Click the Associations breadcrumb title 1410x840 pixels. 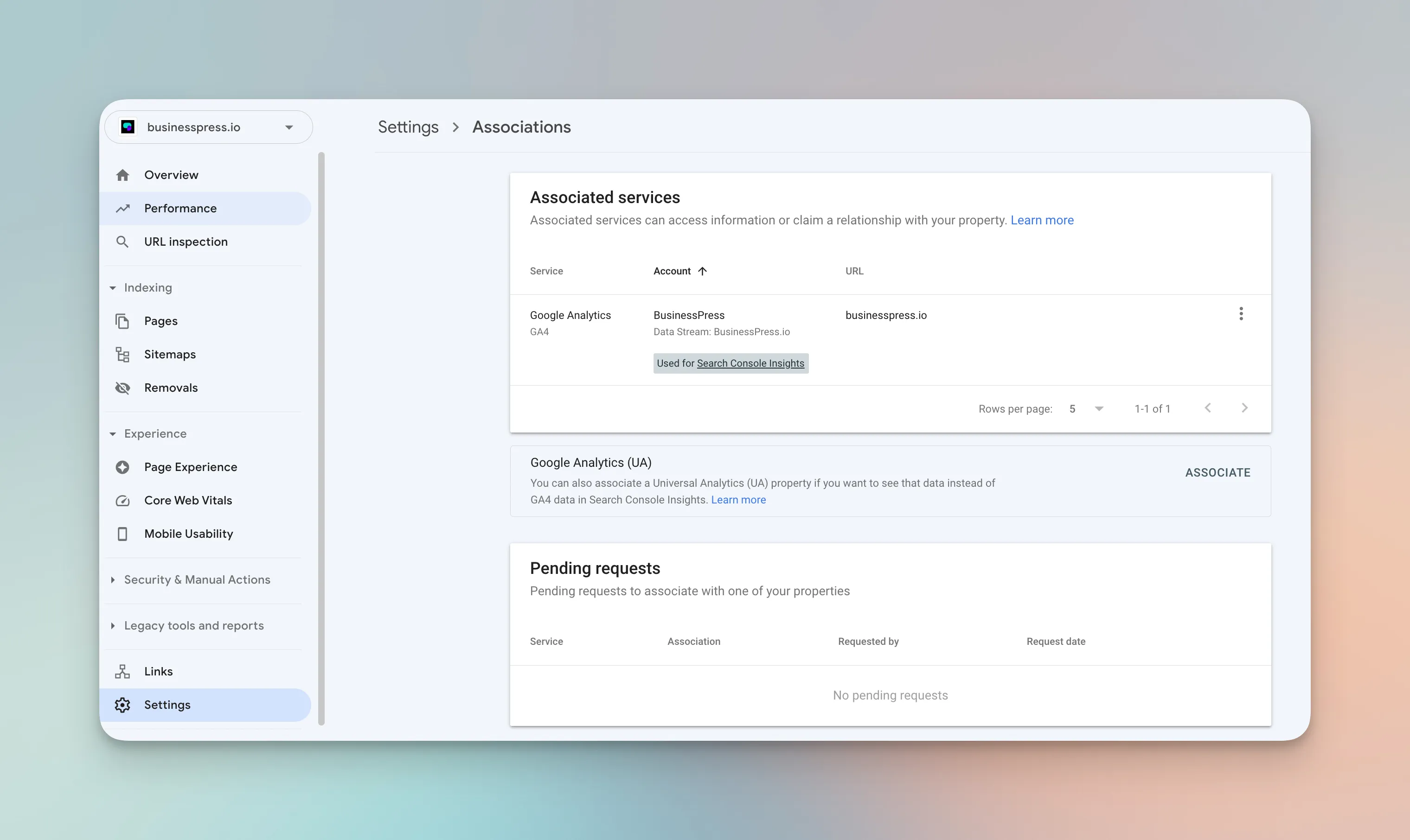coord(521,127)
